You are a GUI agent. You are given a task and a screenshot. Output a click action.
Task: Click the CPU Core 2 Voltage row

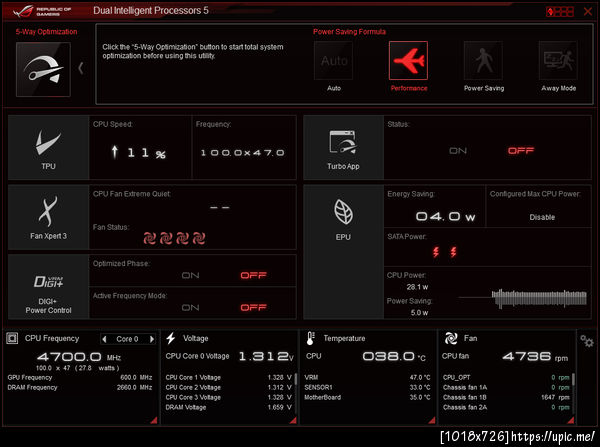click(228, 387)
